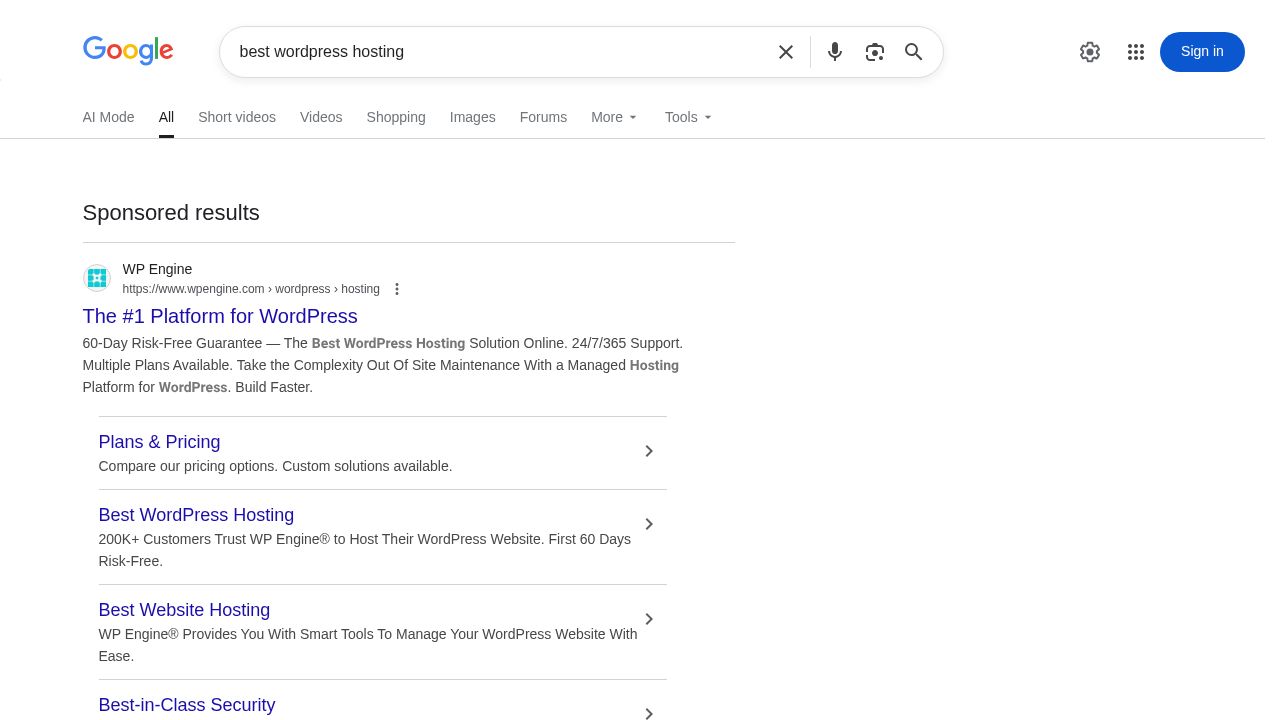Open the Plans & Pricing sitelink
The image size is (1280, 720).
(x=159, y=442)
